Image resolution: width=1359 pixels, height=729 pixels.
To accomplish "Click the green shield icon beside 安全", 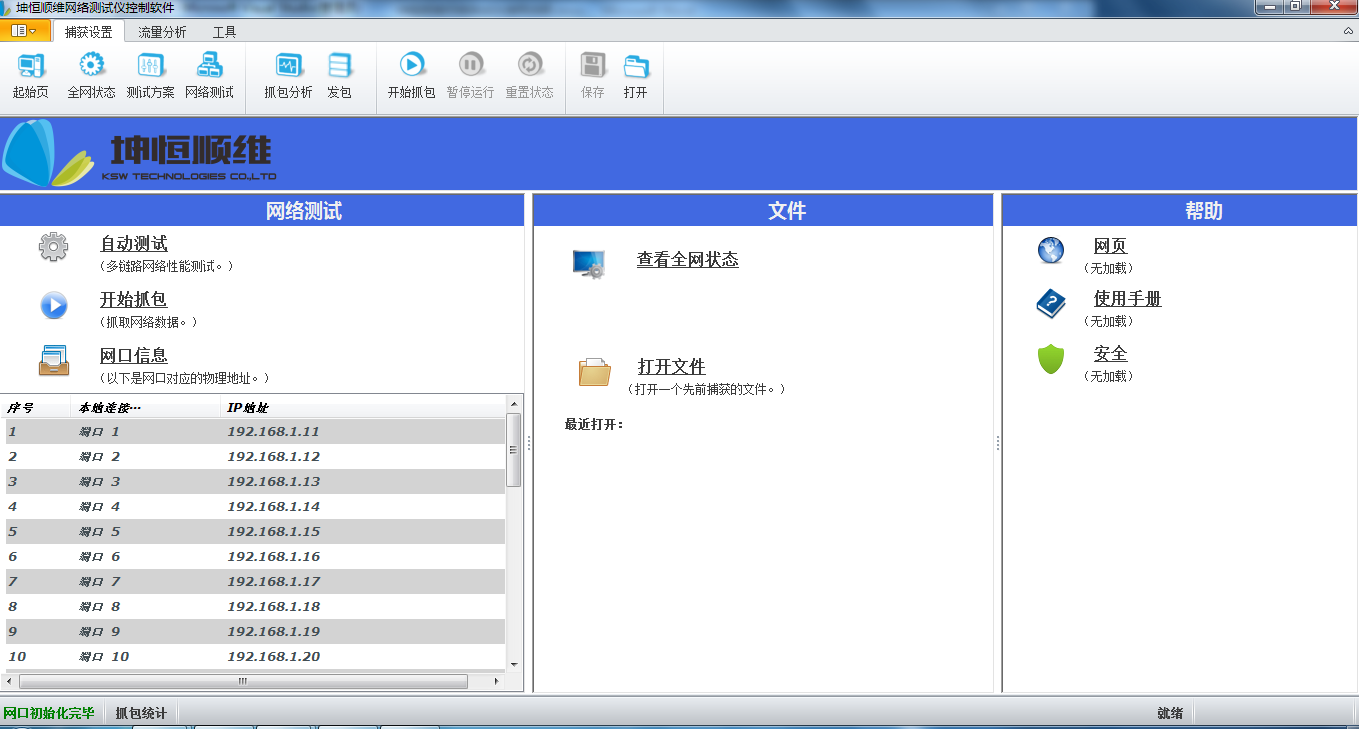I will pyautogui.click(x=1051, y=358).
